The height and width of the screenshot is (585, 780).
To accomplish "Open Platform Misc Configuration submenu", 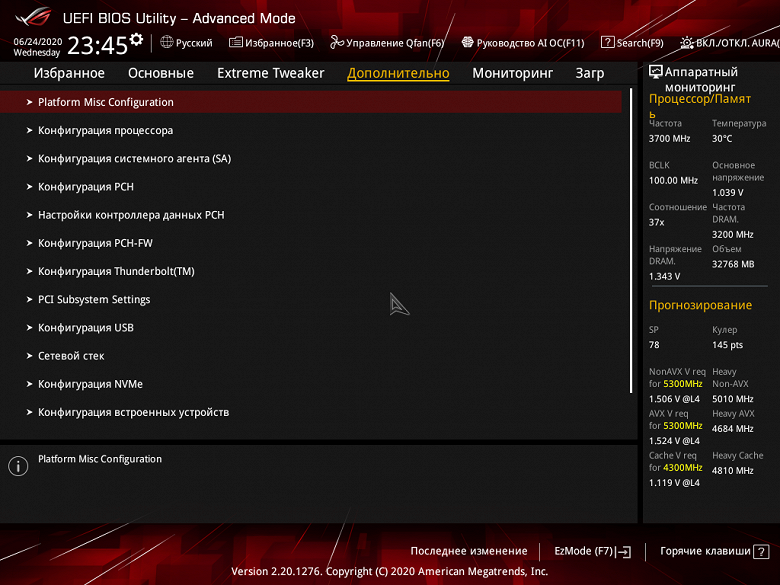I will click(311, 102).
